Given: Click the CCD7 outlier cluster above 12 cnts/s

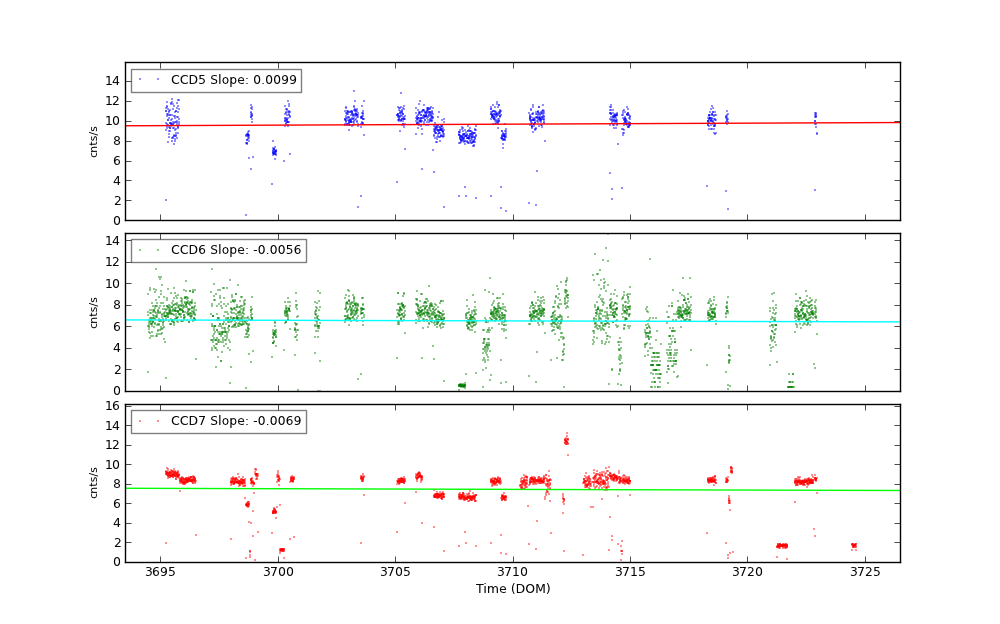Looking at the screenshot, I should (566, 440).
